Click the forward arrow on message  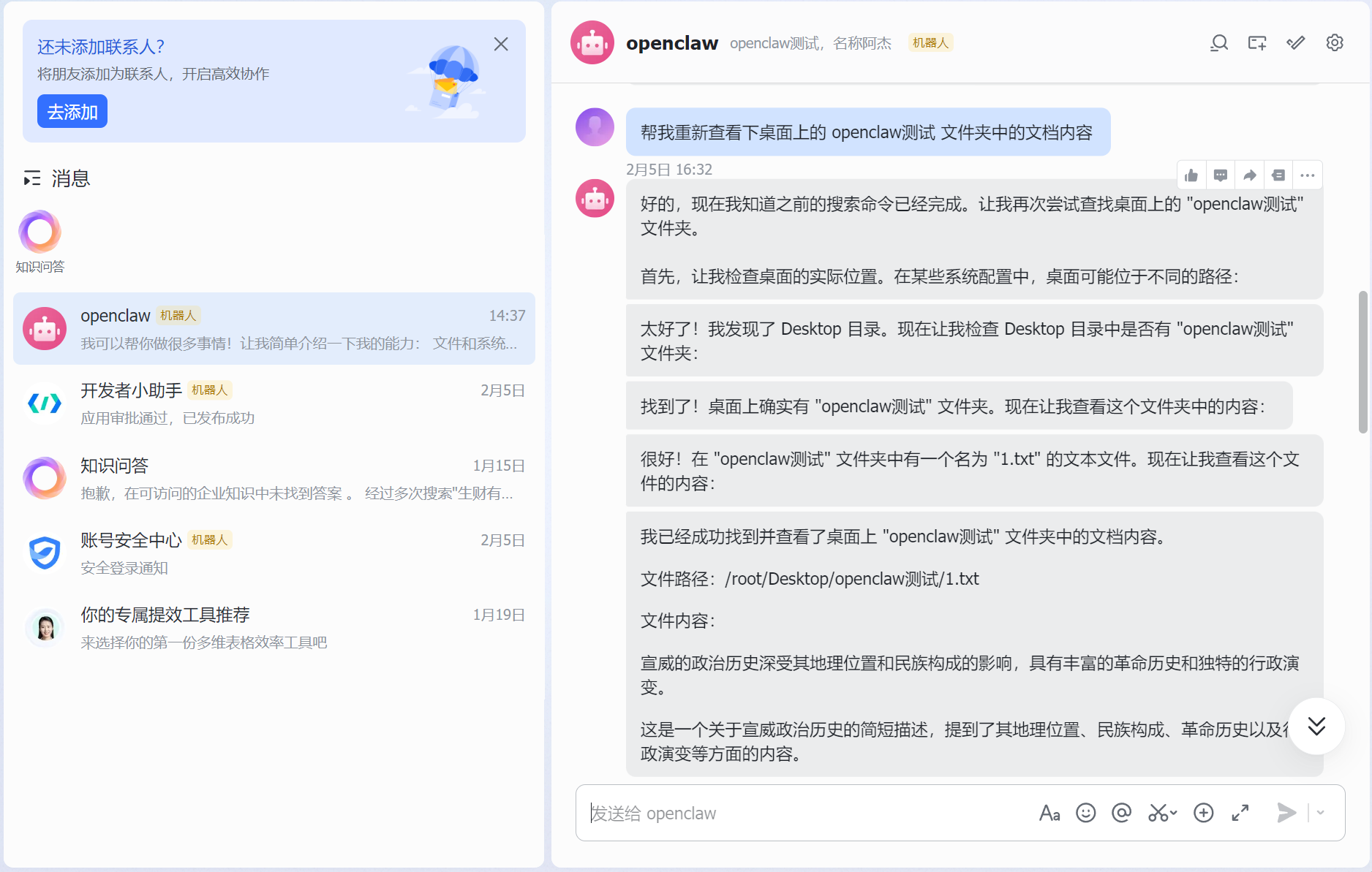pyautogui.click(x=1250, y=175)
